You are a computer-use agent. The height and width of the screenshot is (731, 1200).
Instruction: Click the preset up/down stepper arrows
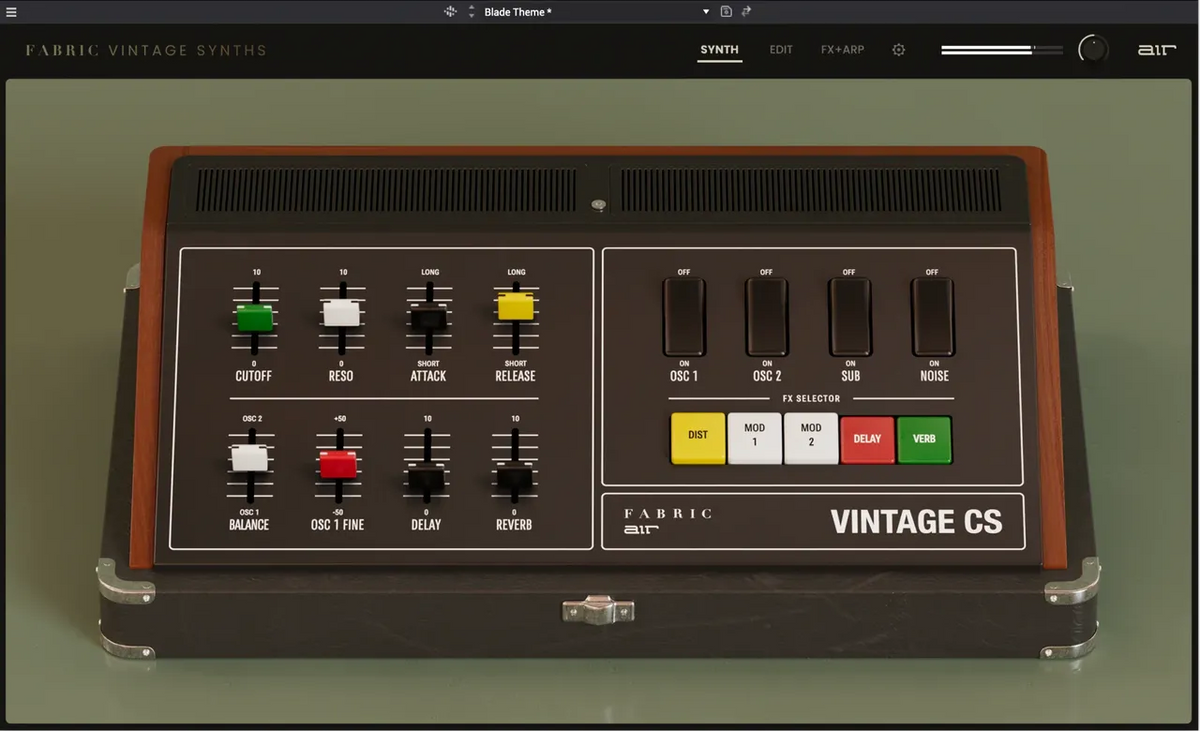tap(472, 12)
